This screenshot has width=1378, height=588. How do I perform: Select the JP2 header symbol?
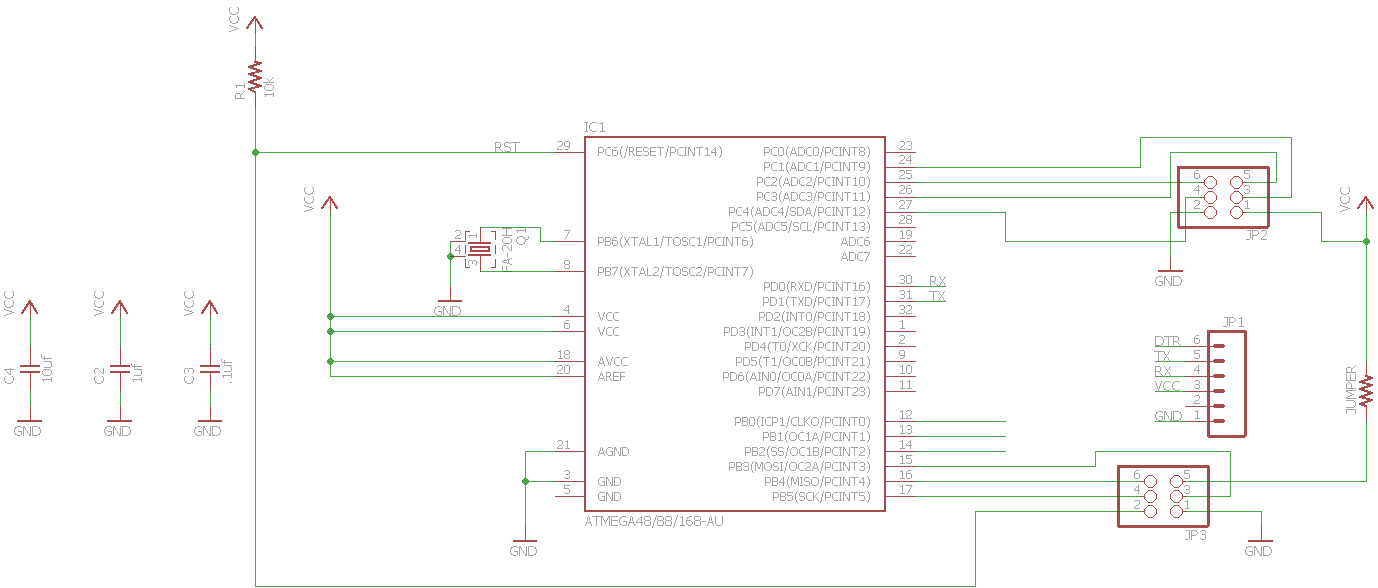[x=1223, y=197]
